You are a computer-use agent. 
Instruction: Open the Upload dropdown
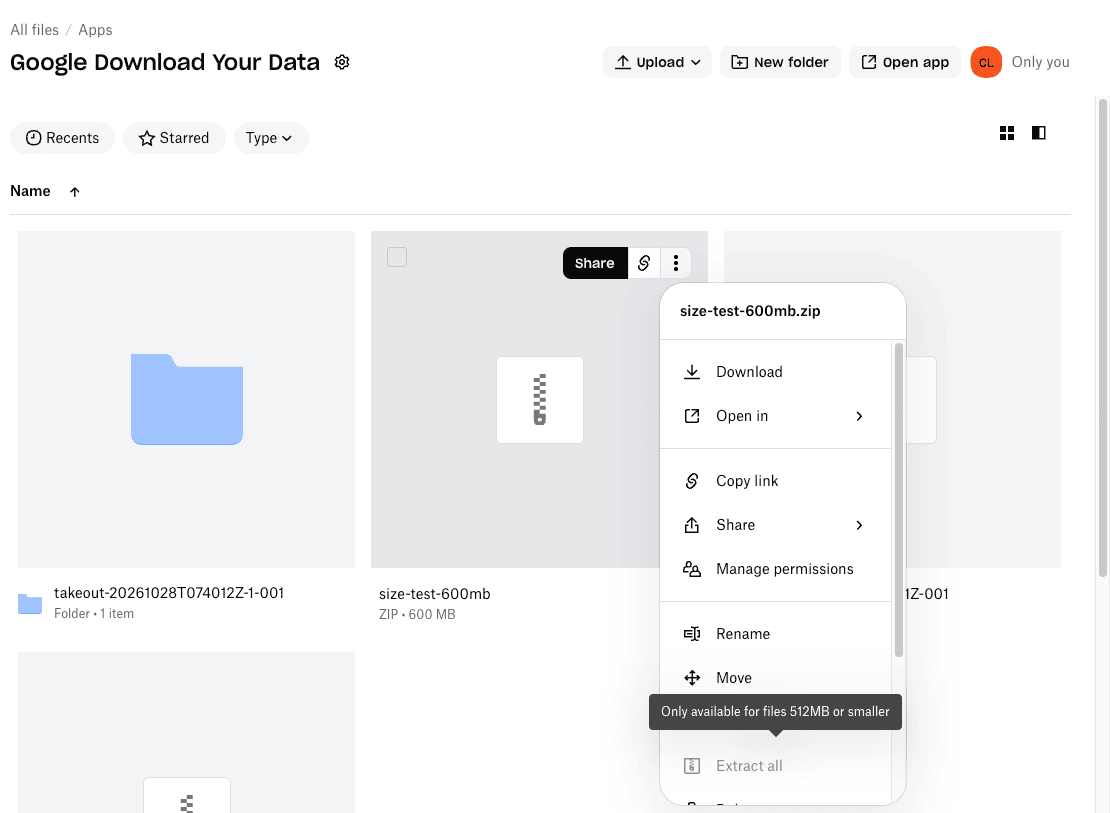657,62
